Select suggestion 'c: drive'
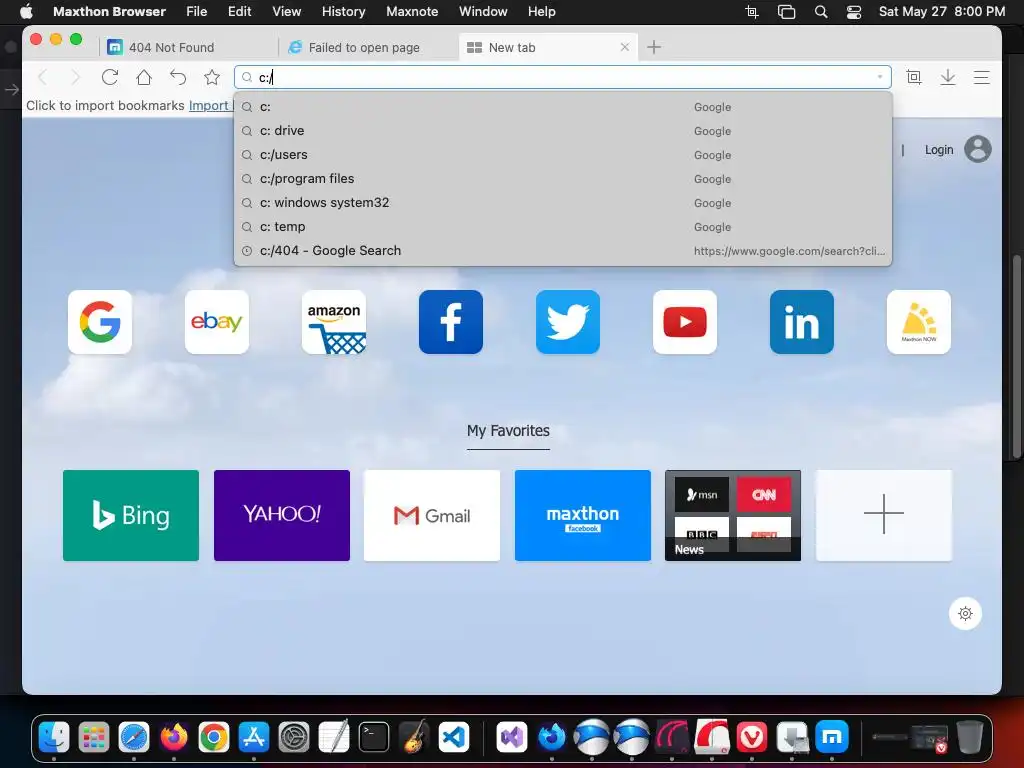The width and height of the screenshot is (1024, 768). coord(563,131)
